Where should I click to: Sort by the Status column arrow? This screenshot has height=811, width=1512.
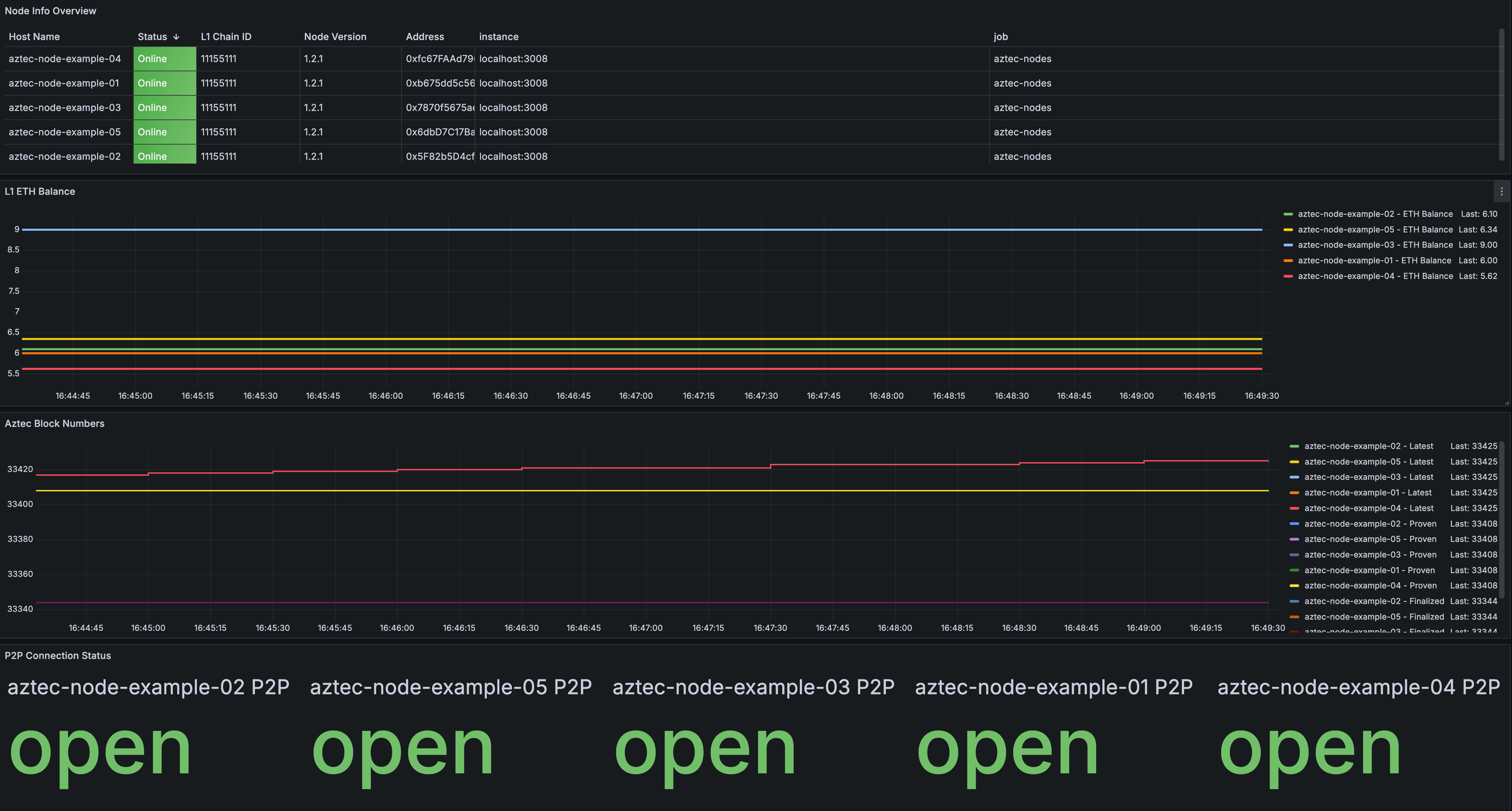point(176,36)
